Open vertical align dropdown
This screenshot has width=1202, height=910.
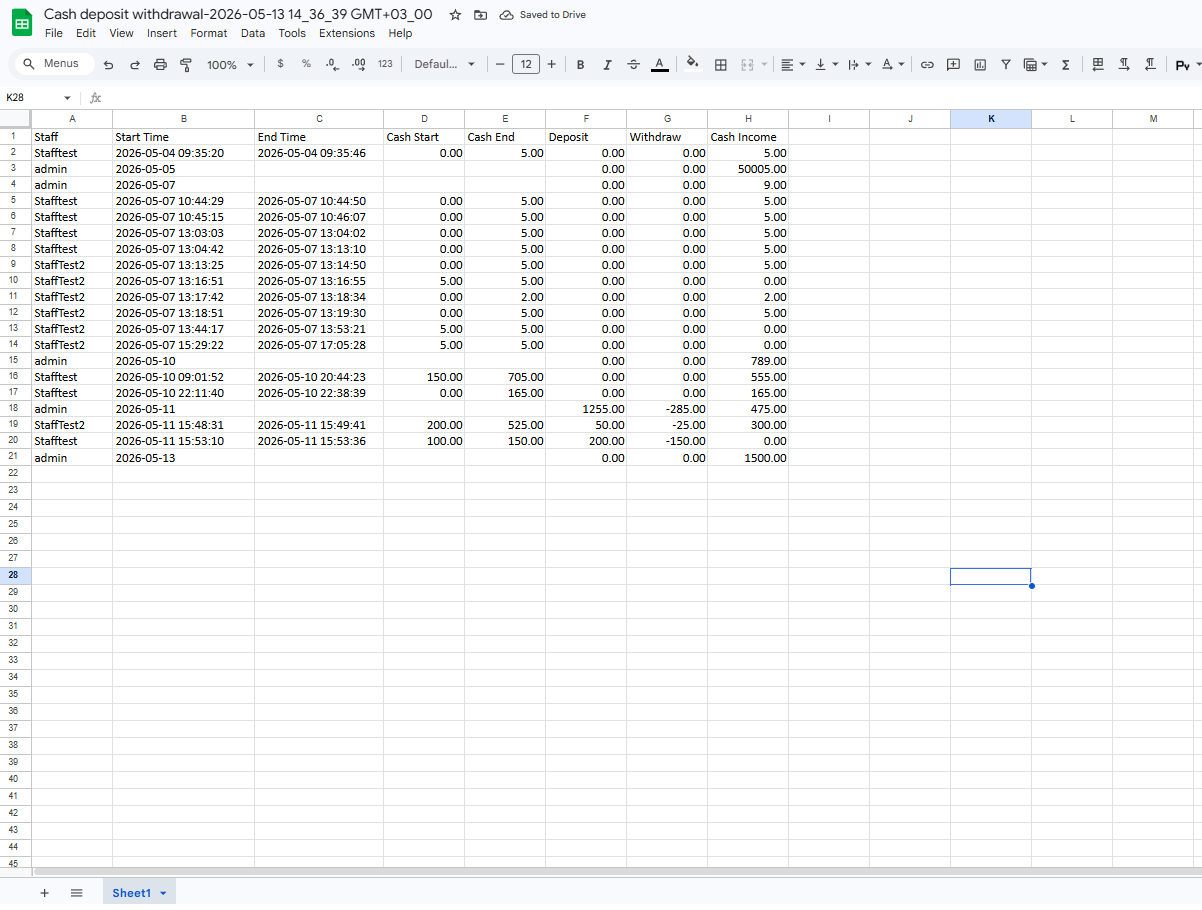pyautogui.click(x=826, y=64)
